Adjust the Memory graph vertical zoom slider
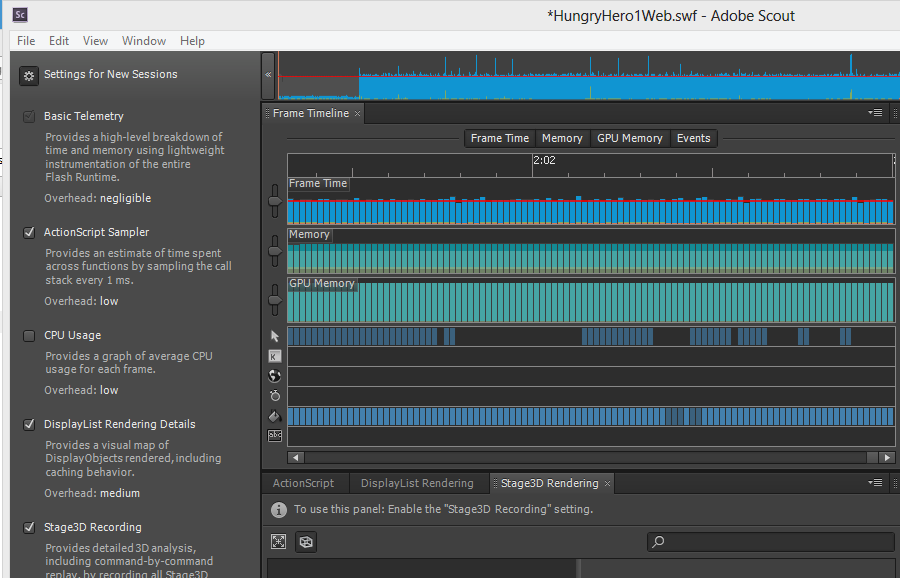The height and width of the screenshot is (578, 900). tap(275, 251)
